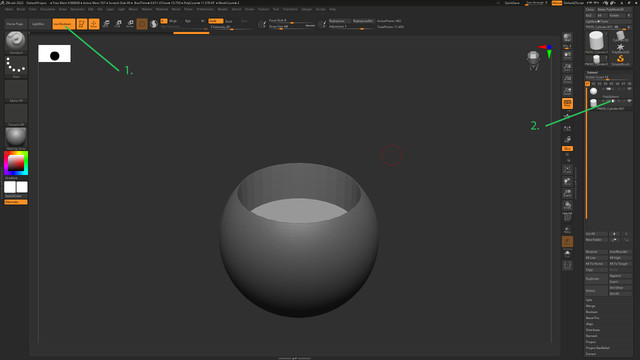This screenshot has width=640, height=360.
Task: Collapse the Subtool palette header
Action: pyautogui.click(x=592, y=72)
